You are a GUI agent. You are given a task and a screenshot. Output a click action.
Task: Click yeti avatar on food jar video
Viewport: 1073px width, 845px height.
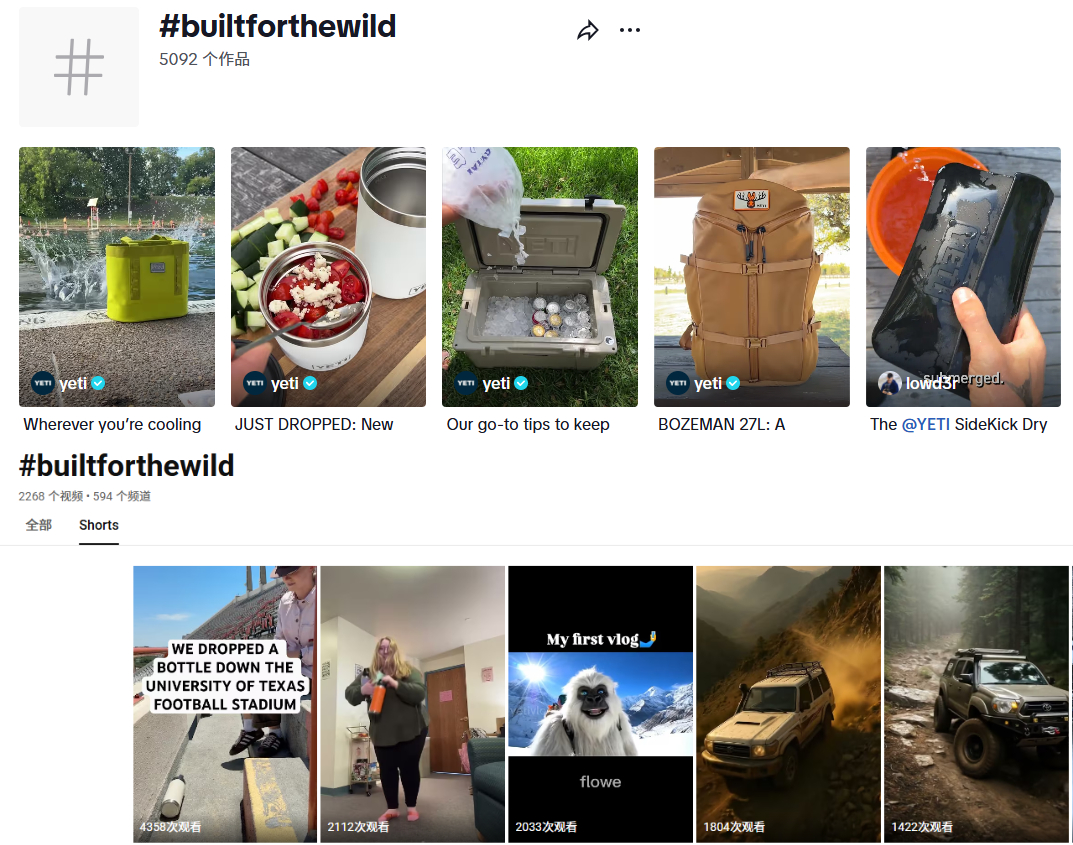pos(255,383)
